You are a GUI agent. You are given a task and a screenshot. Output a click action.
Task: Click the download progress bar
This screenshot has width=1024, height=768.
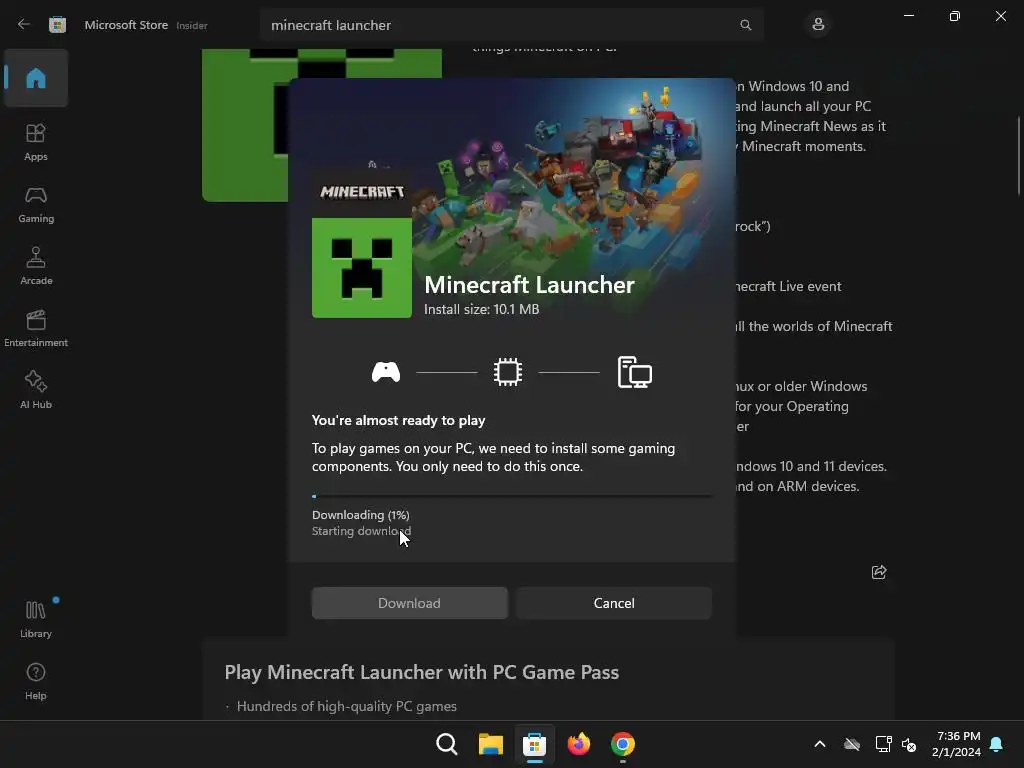pyautogui.click(x=512, y=496)
